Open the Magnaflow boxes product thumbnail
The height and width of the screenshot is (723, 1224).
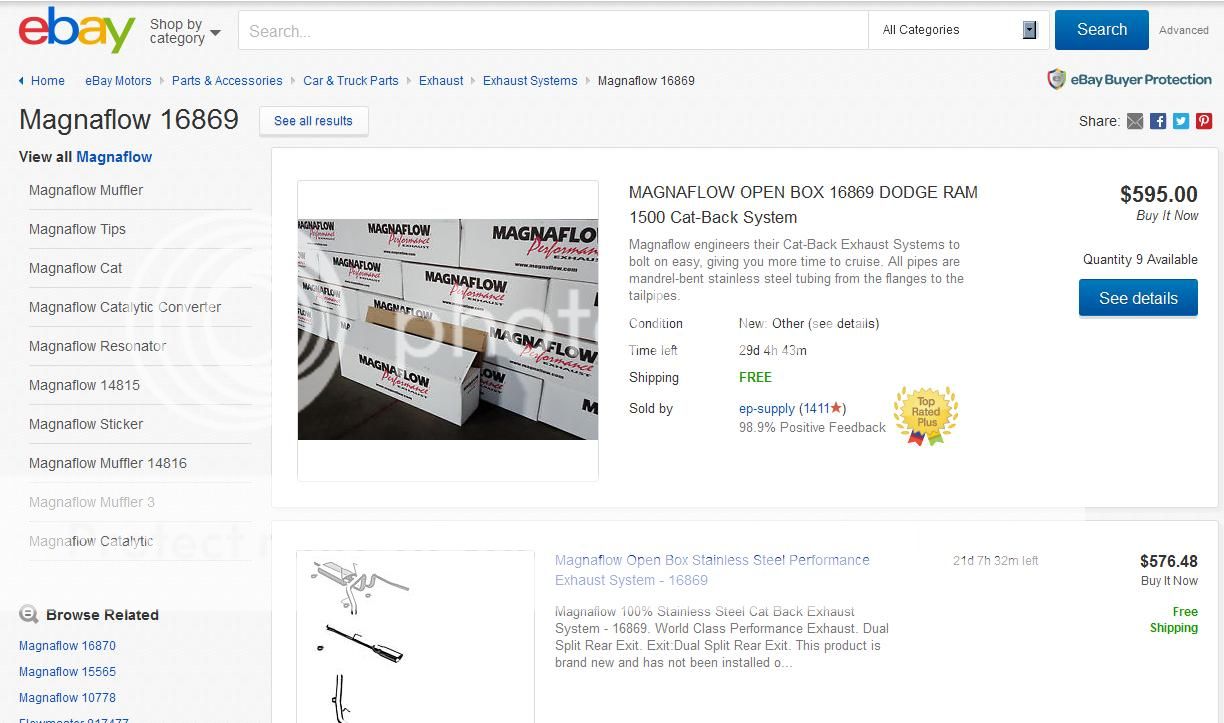(x=448, y=330)
